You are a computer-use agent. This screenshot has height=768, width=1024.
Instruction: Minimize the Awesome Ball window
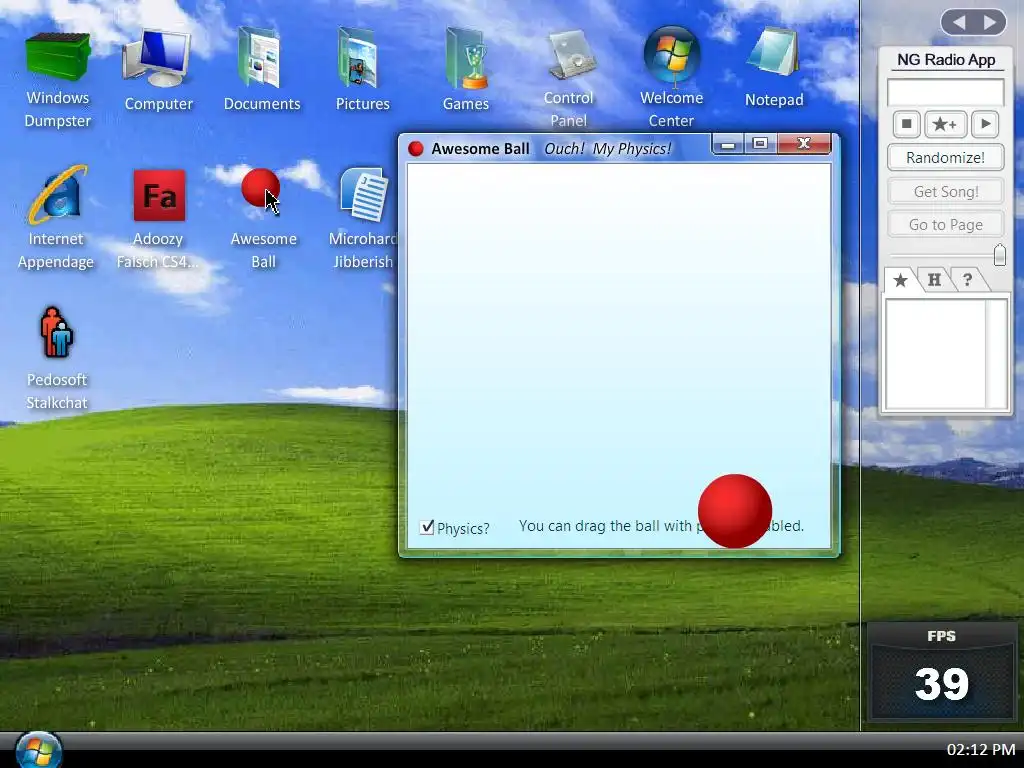point(728,144)
